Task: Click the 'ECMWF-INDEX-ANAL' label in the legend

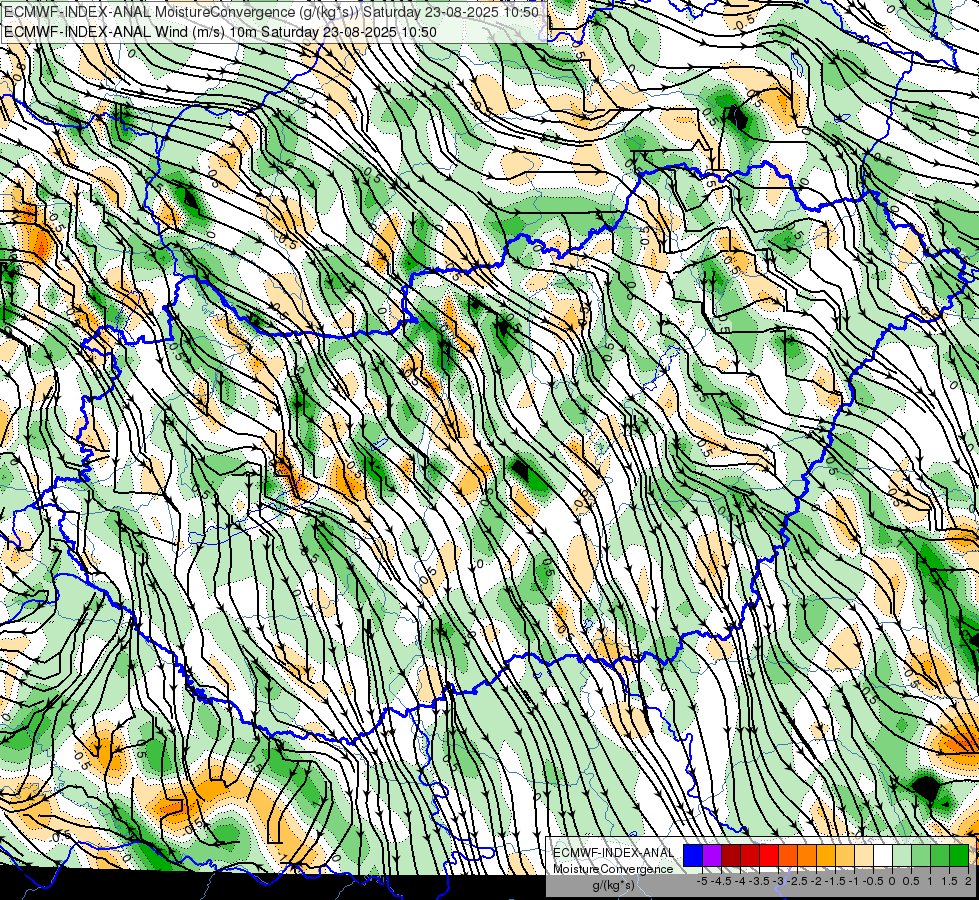Action: [613, 853]
